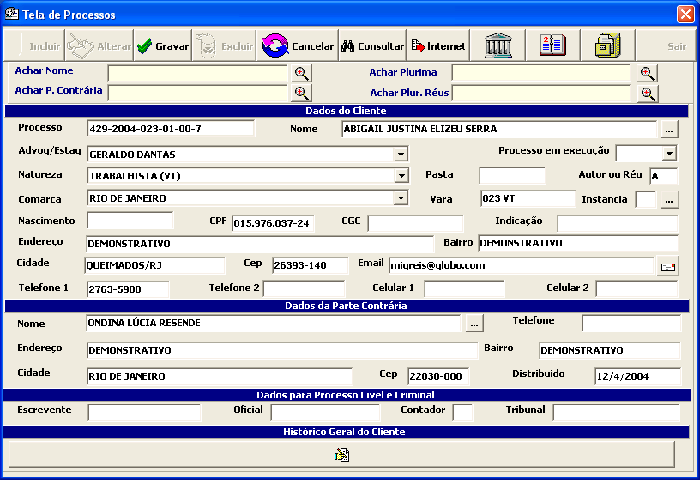Open the Natureza dropdown list

tap(400, 176)
